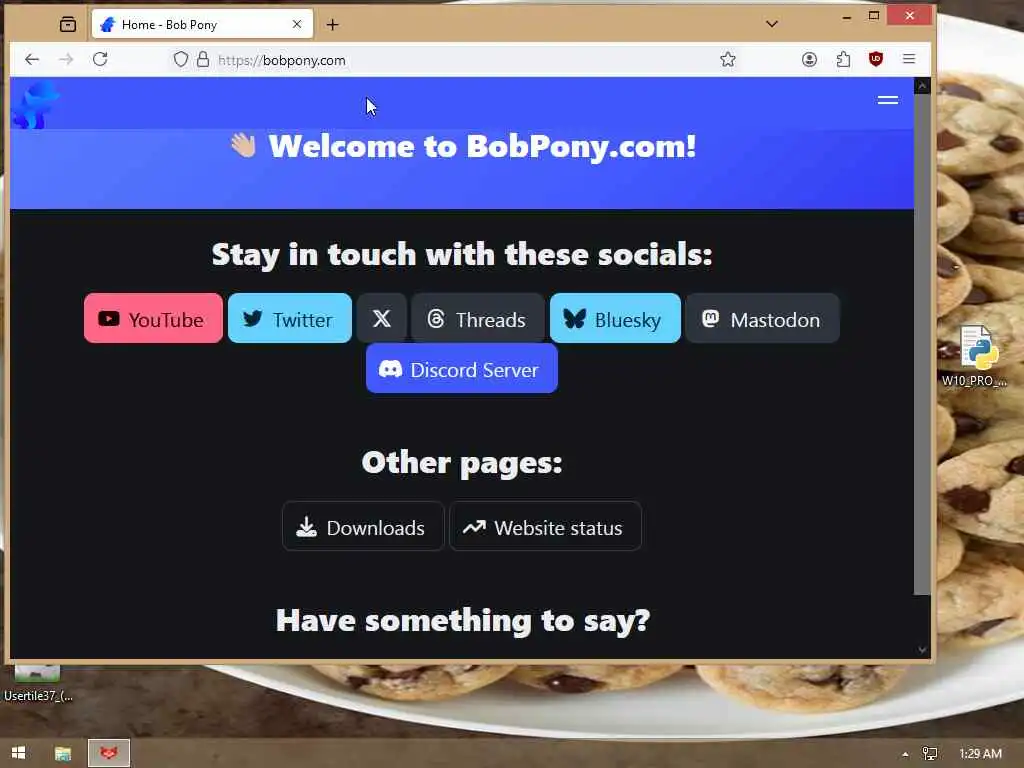The height and width of the screenshot is (768, 1024).
Task: Open the Firefox application menu
Action: (x=908, y=59)
